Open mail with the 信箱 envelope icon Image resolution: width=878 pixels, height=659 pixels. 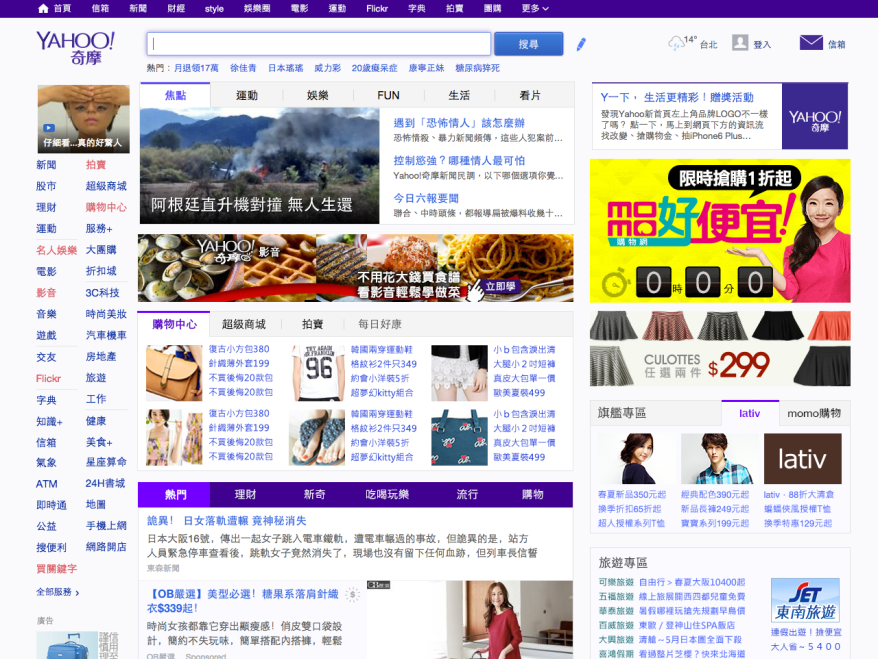809,43
